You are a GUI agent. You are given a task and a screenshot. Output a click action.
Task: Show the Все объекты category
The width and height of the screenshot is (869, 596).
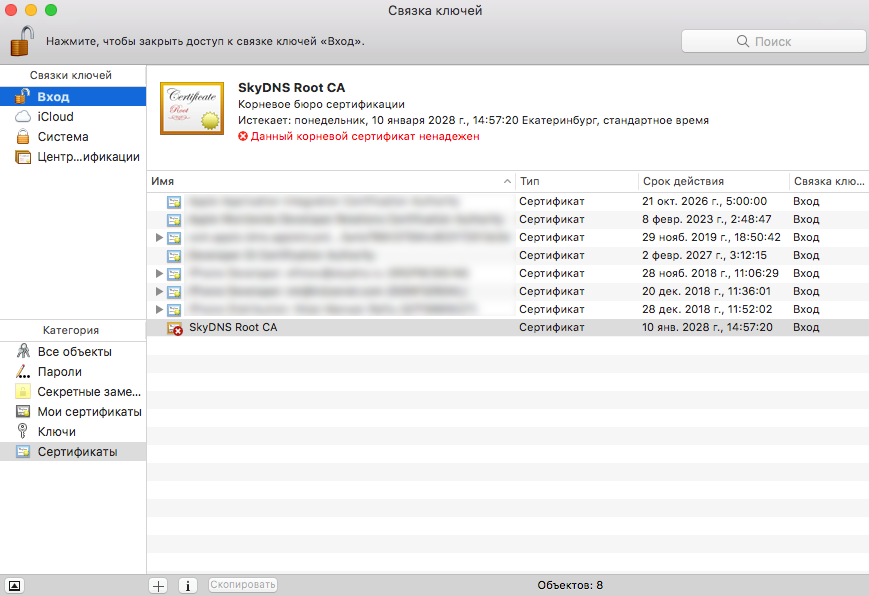pyautogui.click(x=73, y=352)
